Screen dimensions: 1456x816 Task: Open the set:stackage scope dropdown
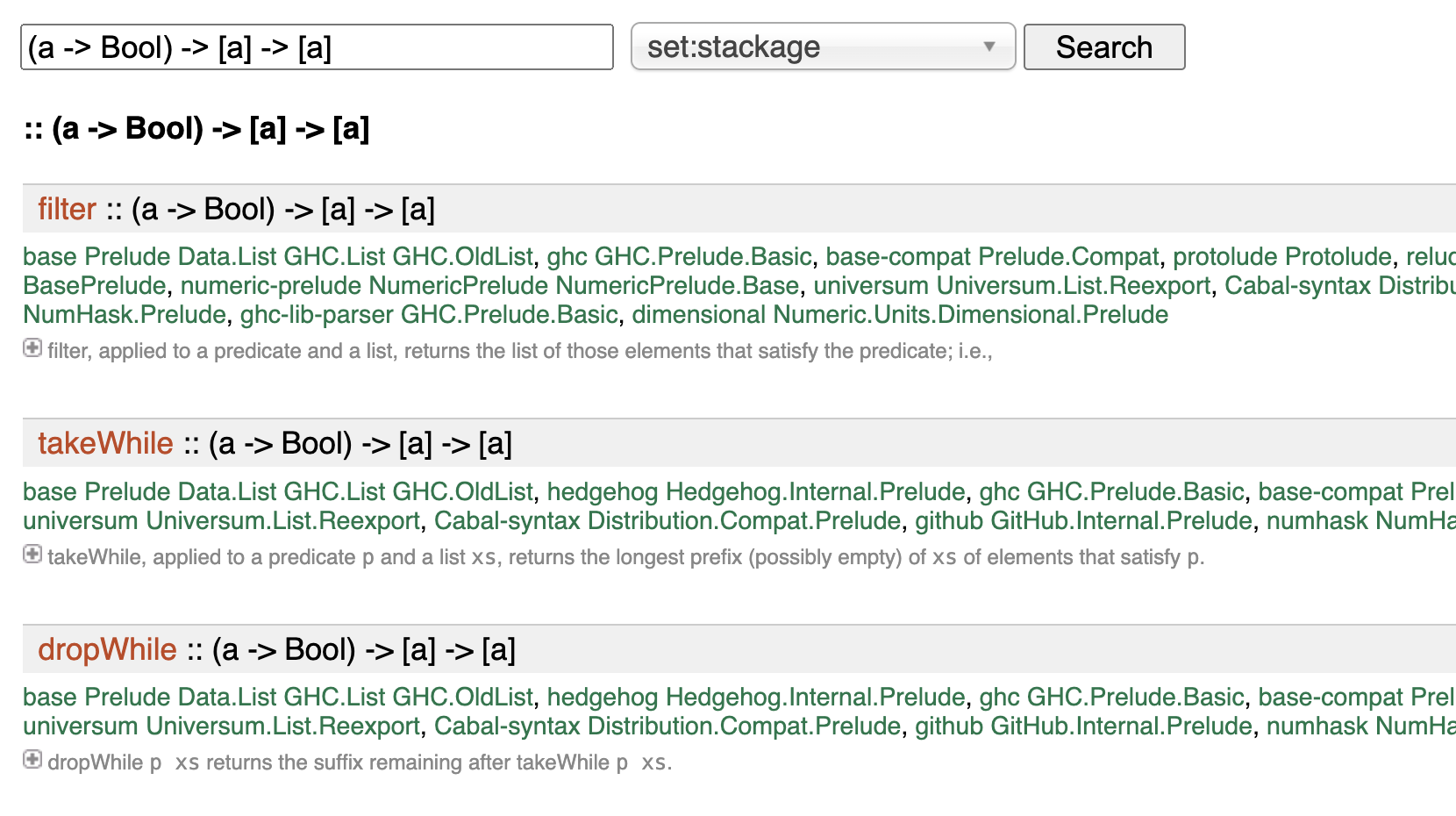point(822,47)
